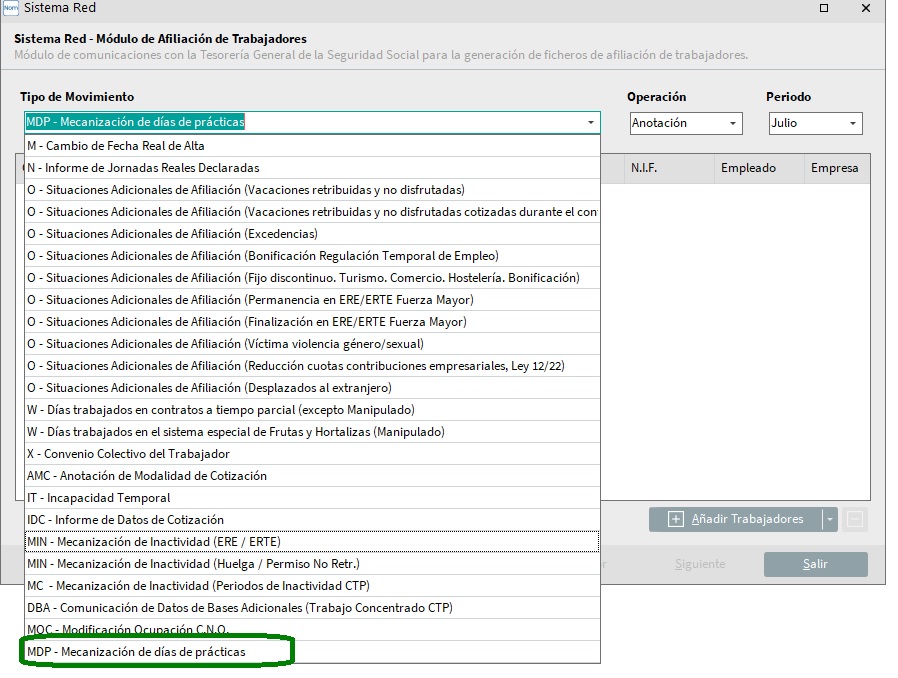Choose M - Cambio de Fecha Real de Alta
898x678 pixels.
[116, 146]
